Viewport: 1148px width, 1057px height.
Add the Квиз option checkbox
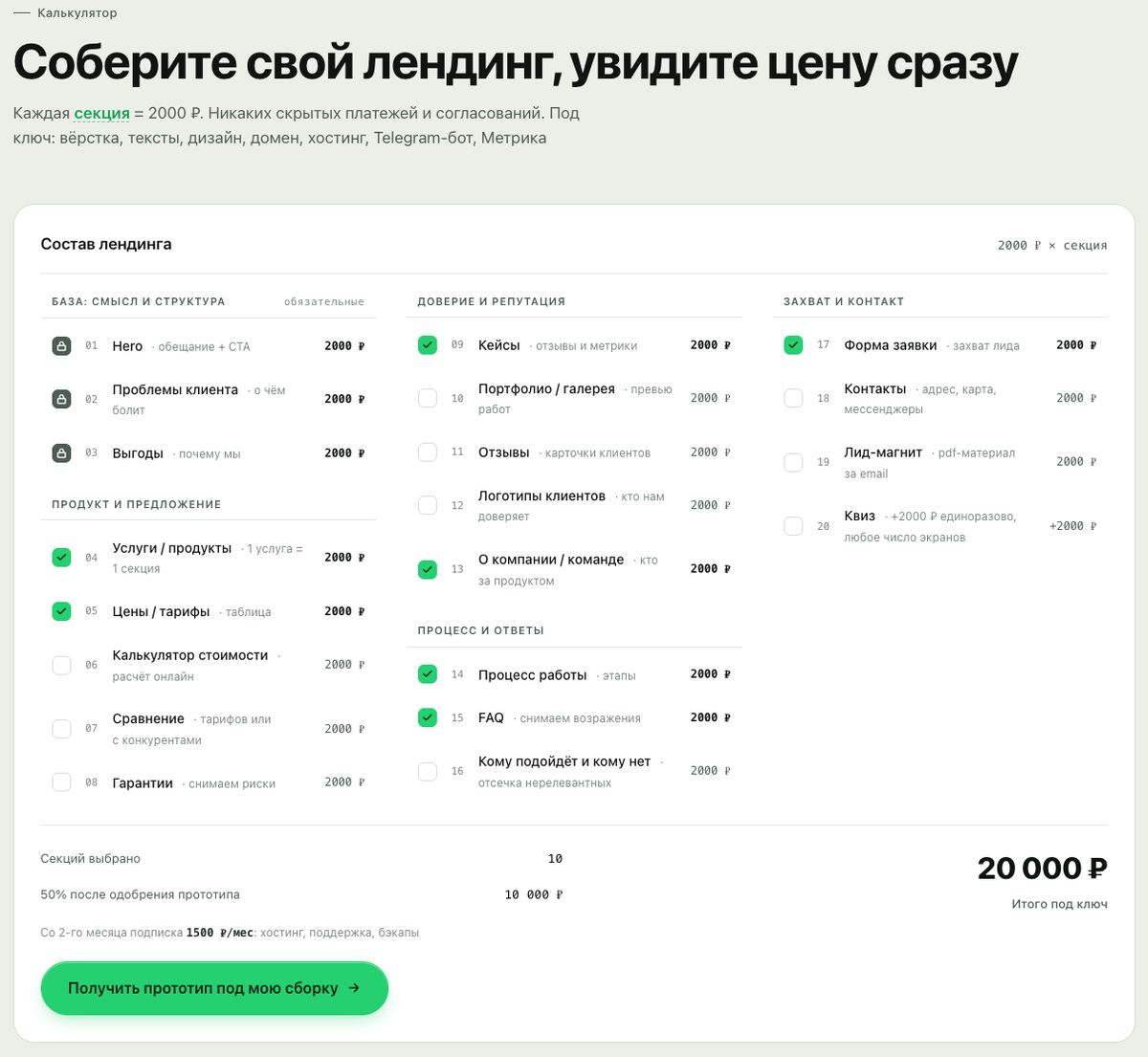pos(793,526)
